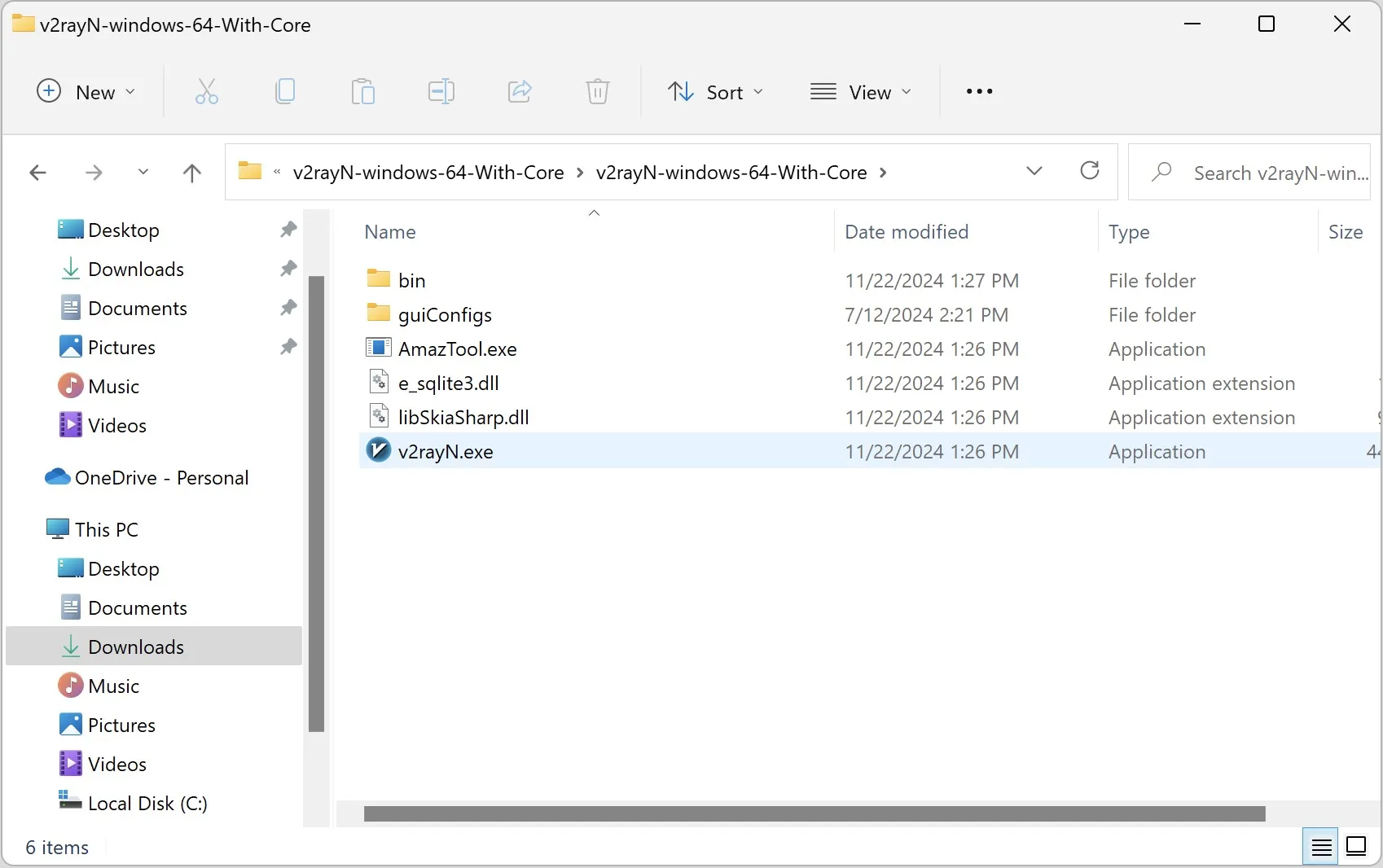The width and height of the screenshot is (1383, 868).
Task: Click the e_sqlite3.dll file name
Action: coord(449,383)
